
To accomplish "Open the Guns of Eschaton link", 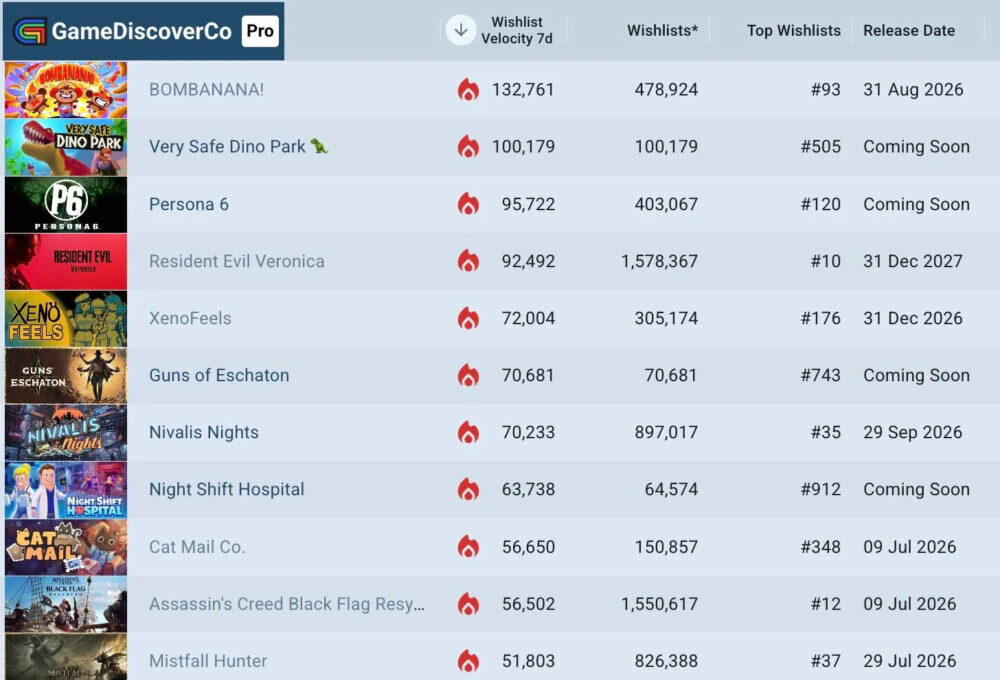I will pos(219,375).
